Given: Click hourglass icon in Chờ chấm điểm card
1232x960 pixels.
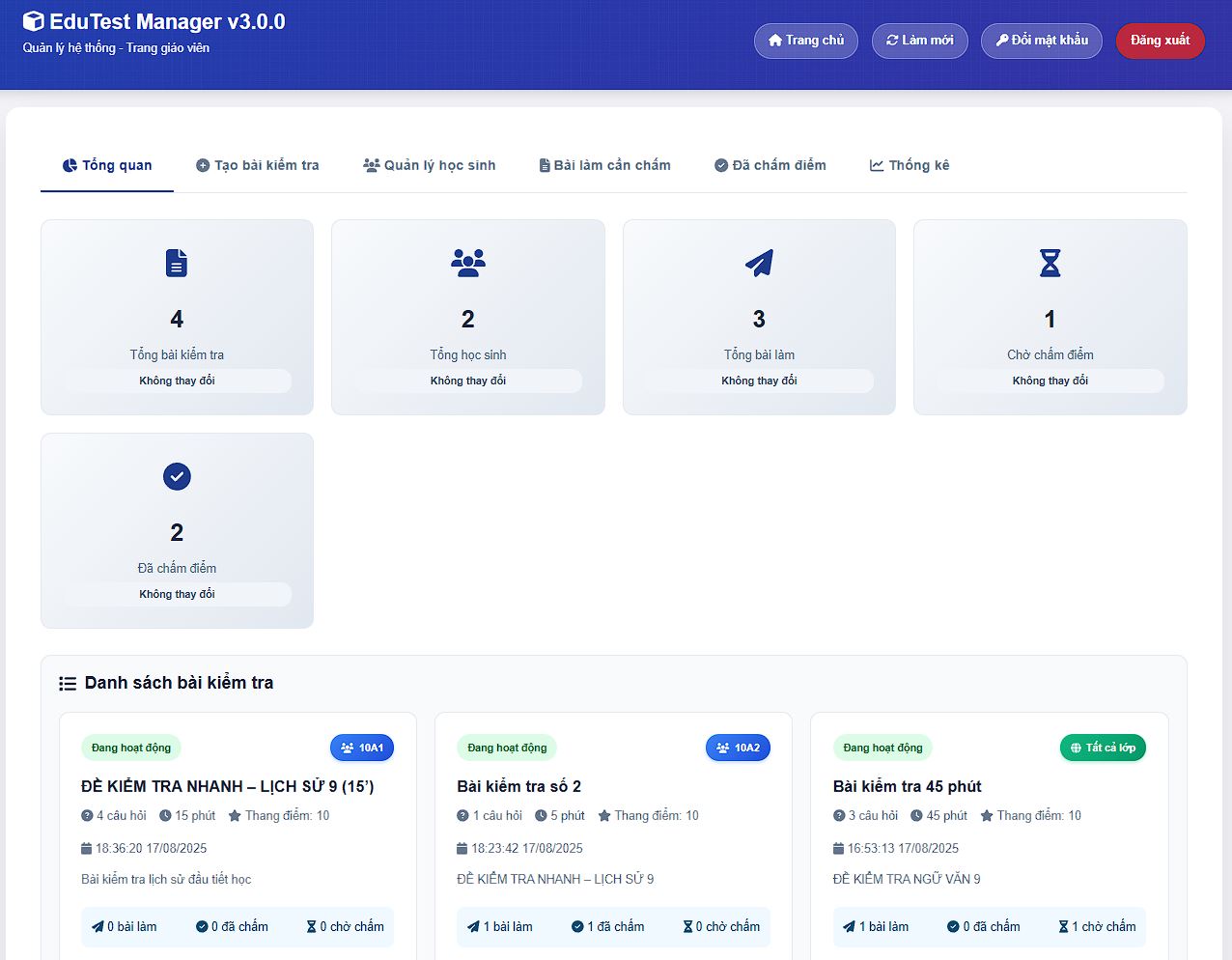Looking at the screenshot, I should pyautogui.click(x=1050, y=263).
